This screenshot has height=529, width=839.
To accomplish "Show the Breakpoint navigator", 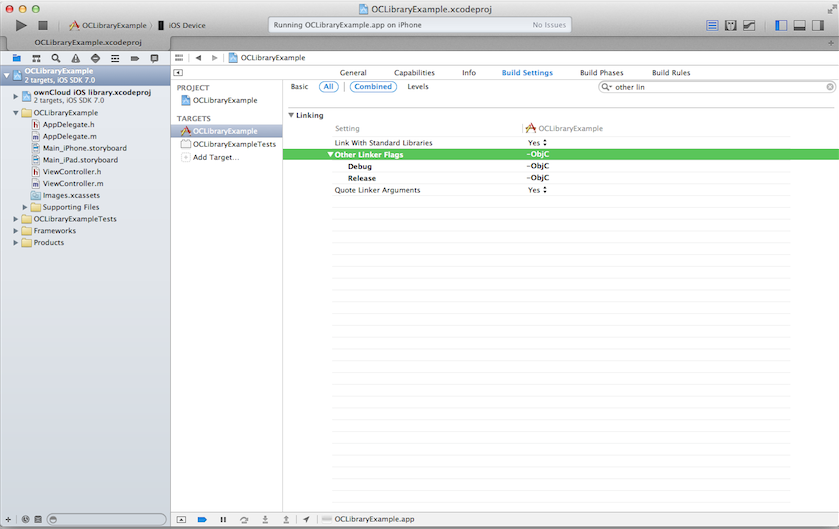I will 135,59.
